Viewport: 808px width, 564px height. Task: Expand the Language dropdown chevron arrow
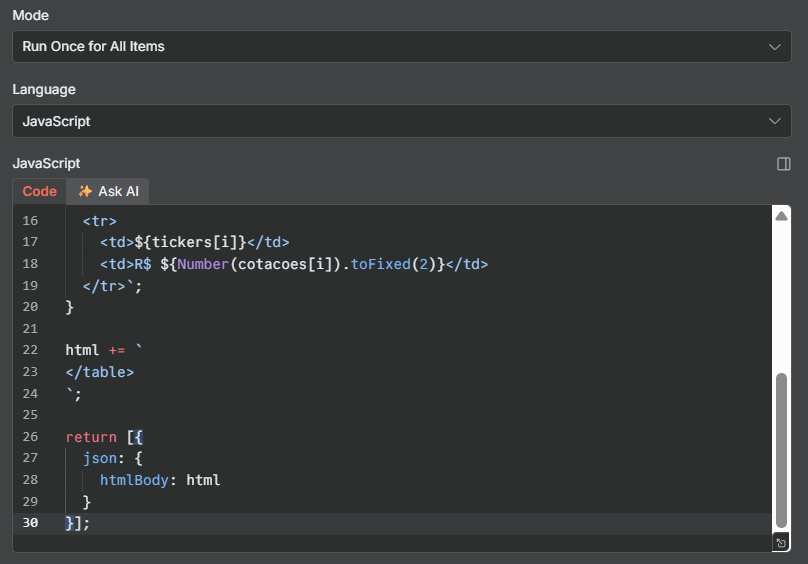point(774,121)
